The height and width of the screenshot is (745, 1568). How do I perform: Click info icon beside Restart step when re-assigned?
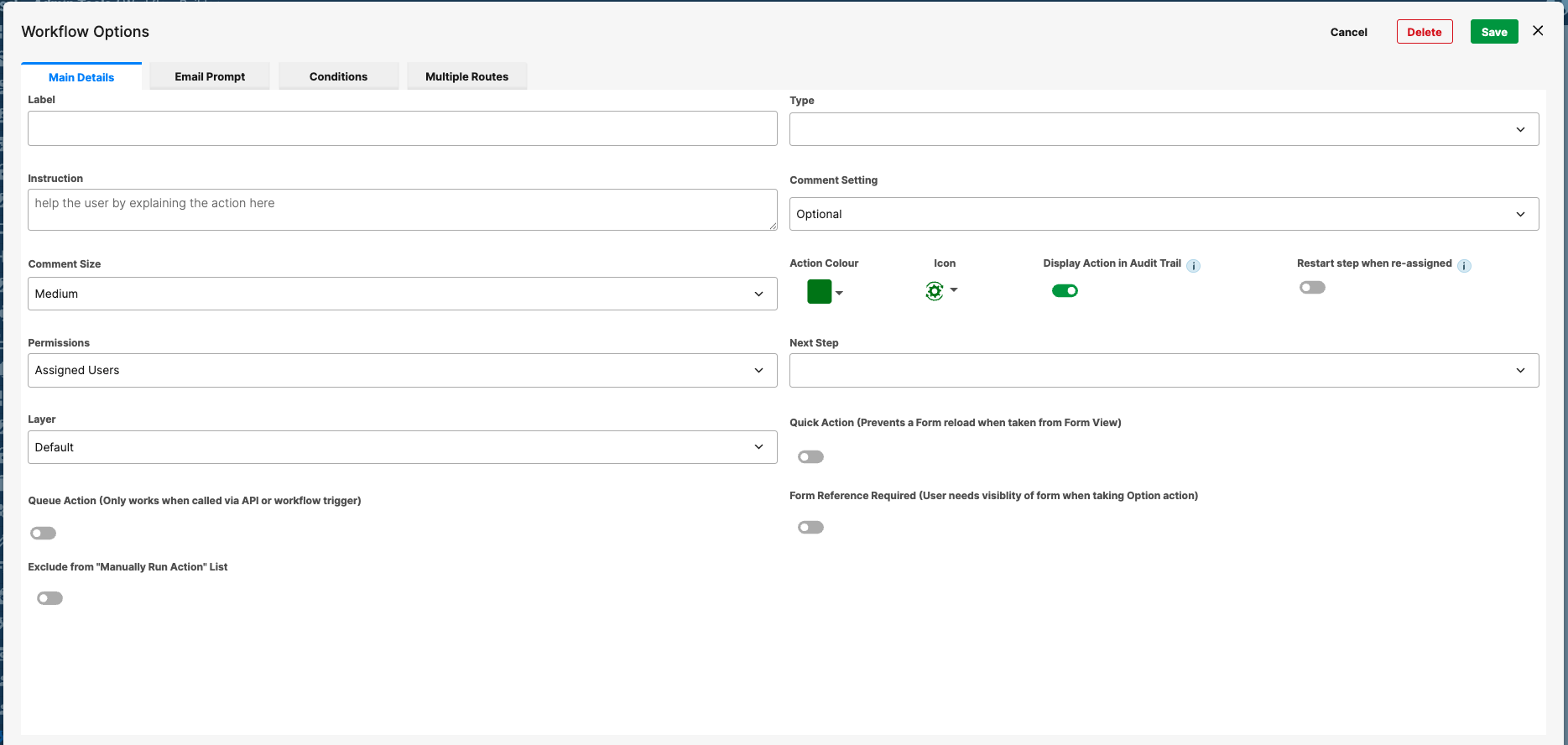(x=1464, y=266)
